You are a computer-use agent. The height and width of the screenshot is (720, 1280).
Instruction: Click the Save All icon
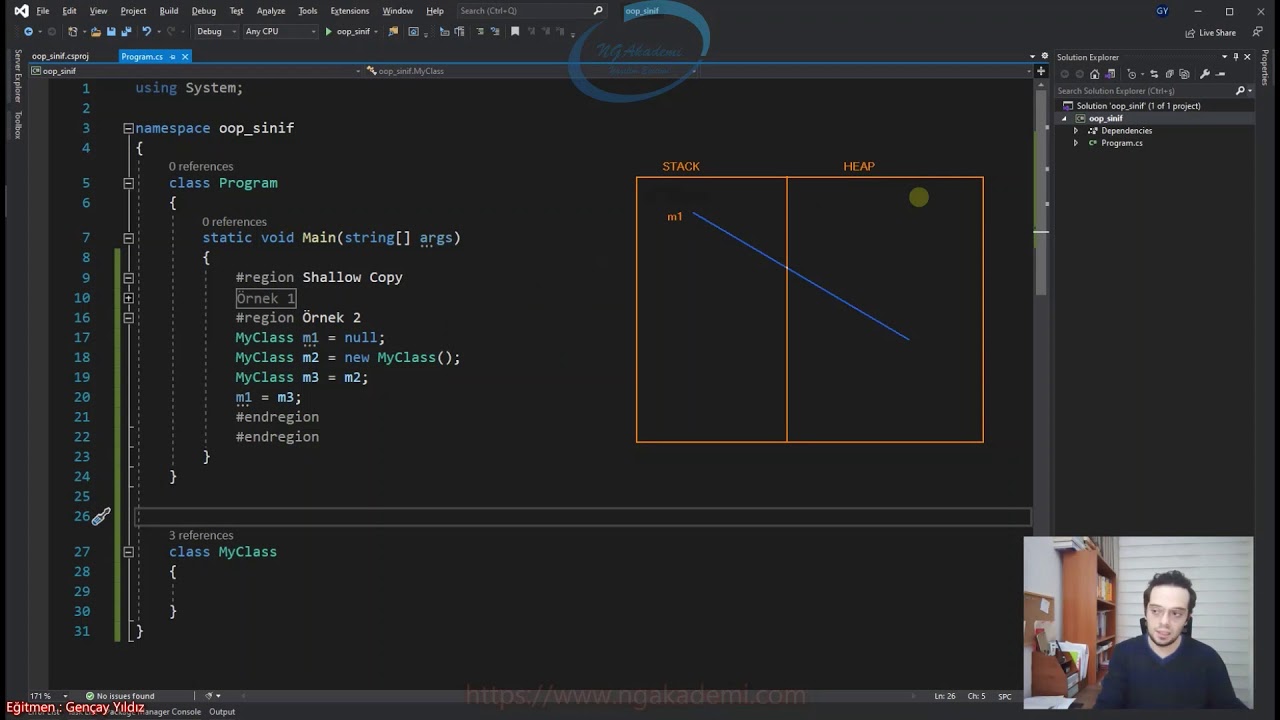click(126, 31)
